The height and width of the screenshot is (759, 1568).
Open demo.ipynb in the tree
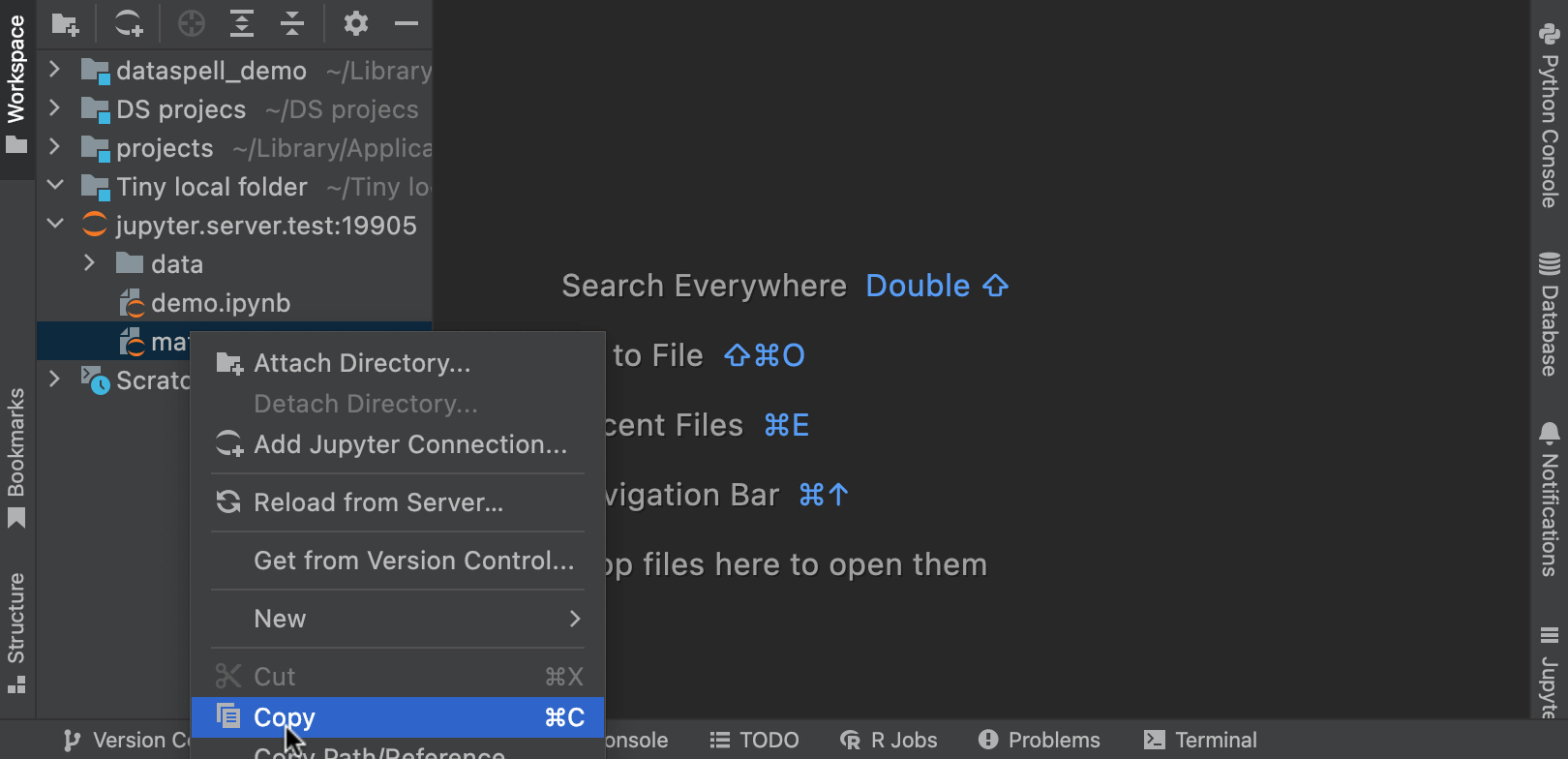(220, 303)
